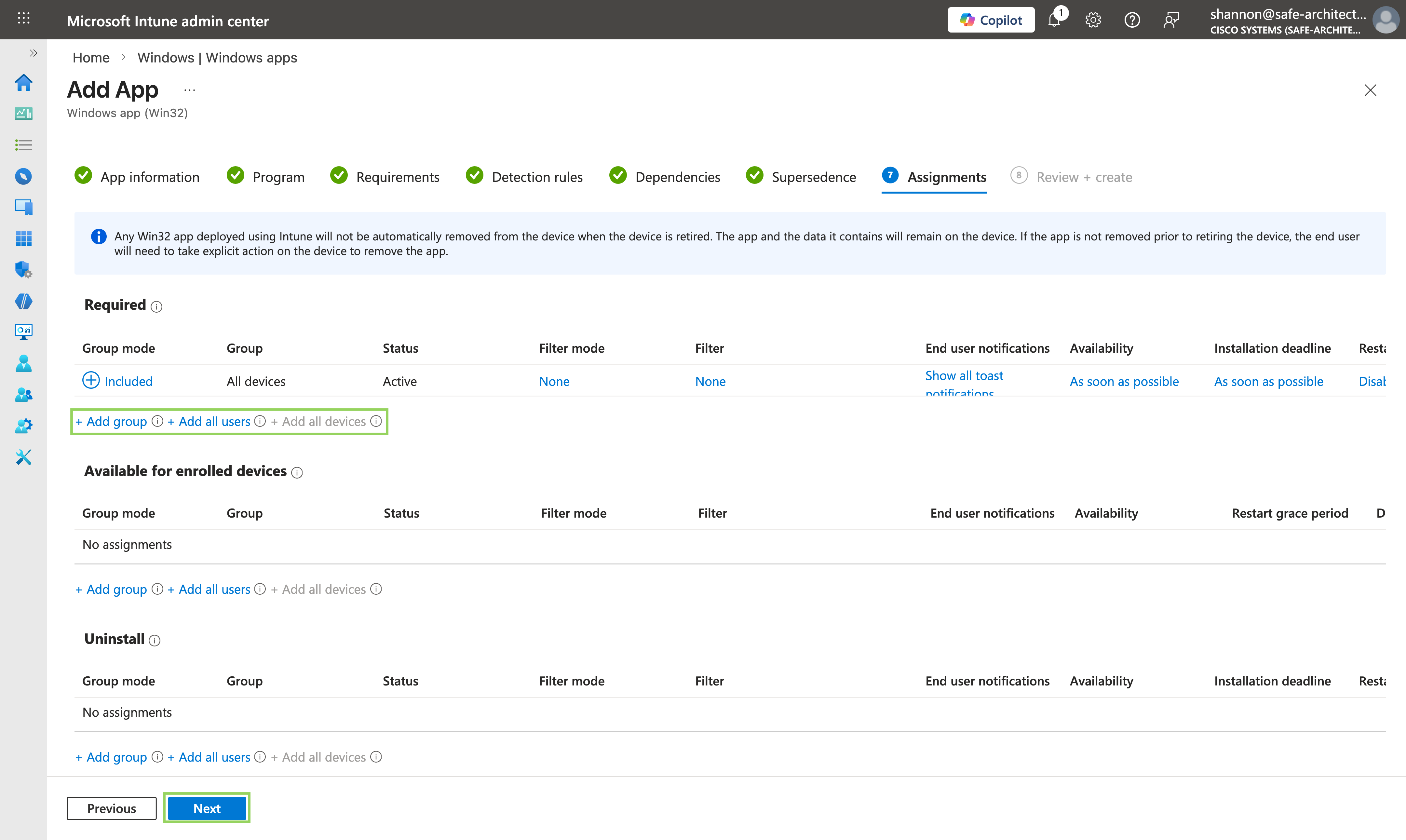The width and height of the screenshot is (1406, 840).
Task: Add all users under Uninstall
Action: 209,757
